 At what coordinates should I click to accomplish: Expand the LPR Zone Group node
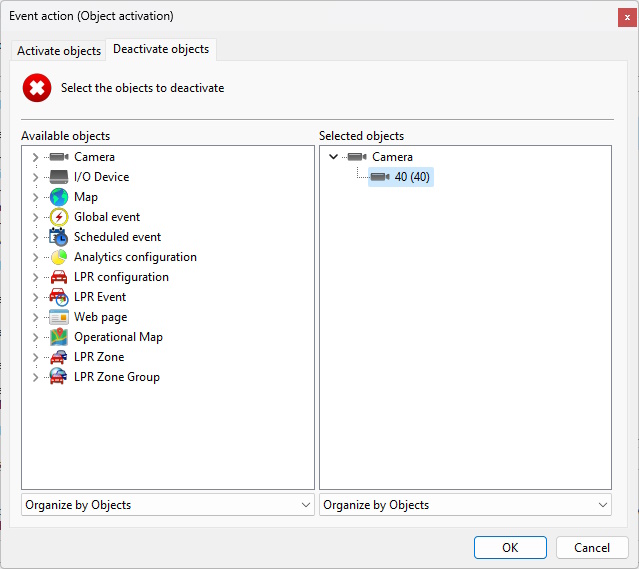click(35, 377)
